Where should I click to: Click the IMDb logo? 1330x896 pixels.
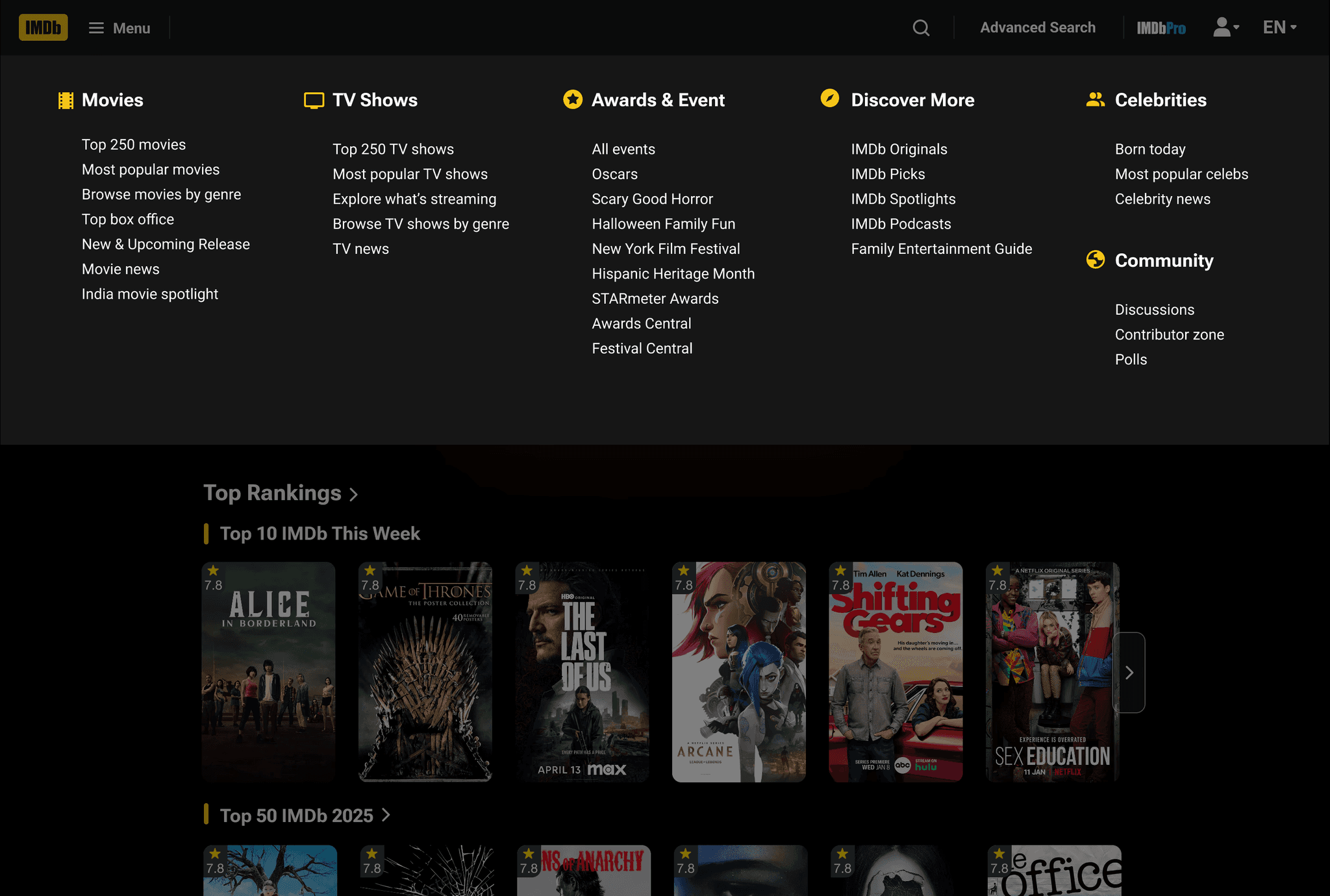[x=43, y=27]
